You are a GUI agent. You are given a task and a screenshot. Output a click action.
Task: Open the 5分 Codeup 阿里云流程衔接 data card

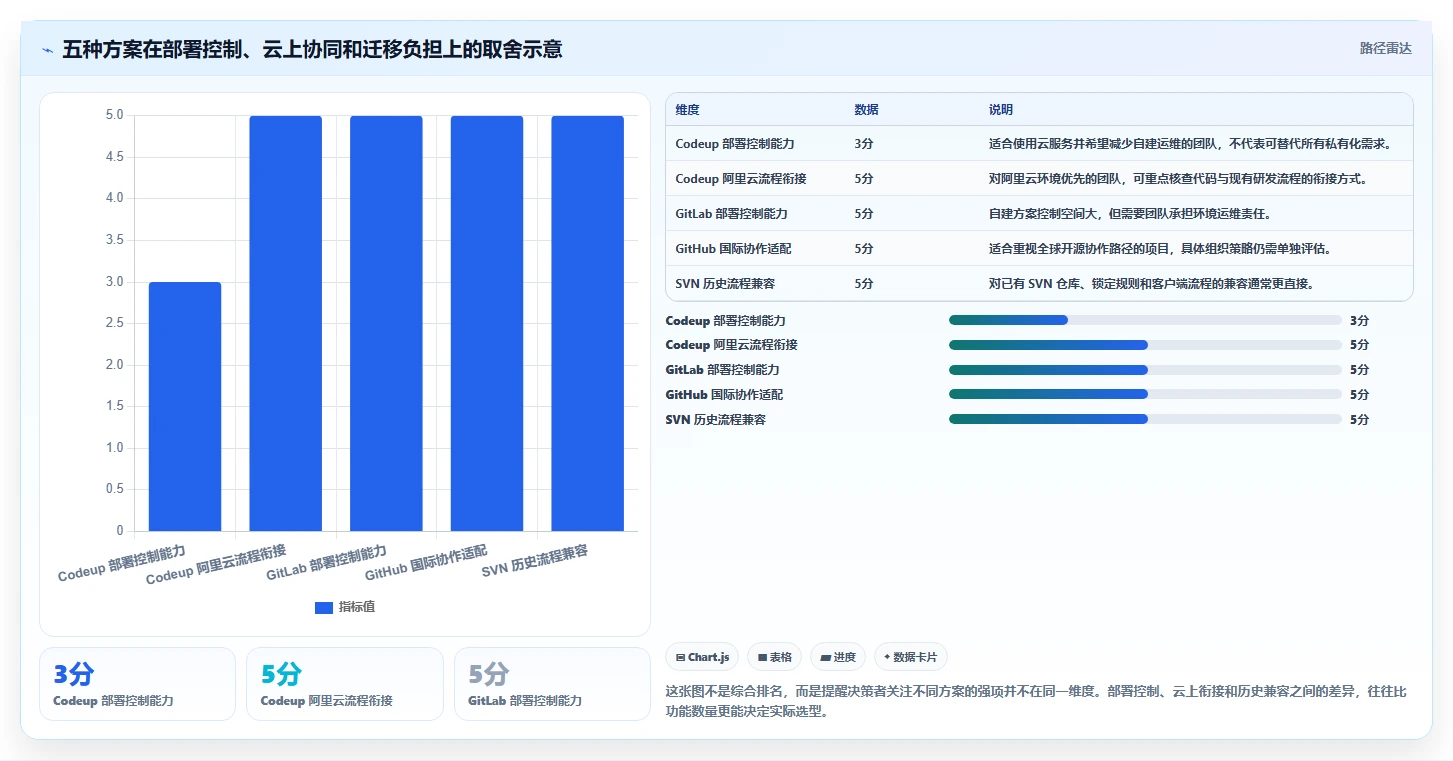344,684
